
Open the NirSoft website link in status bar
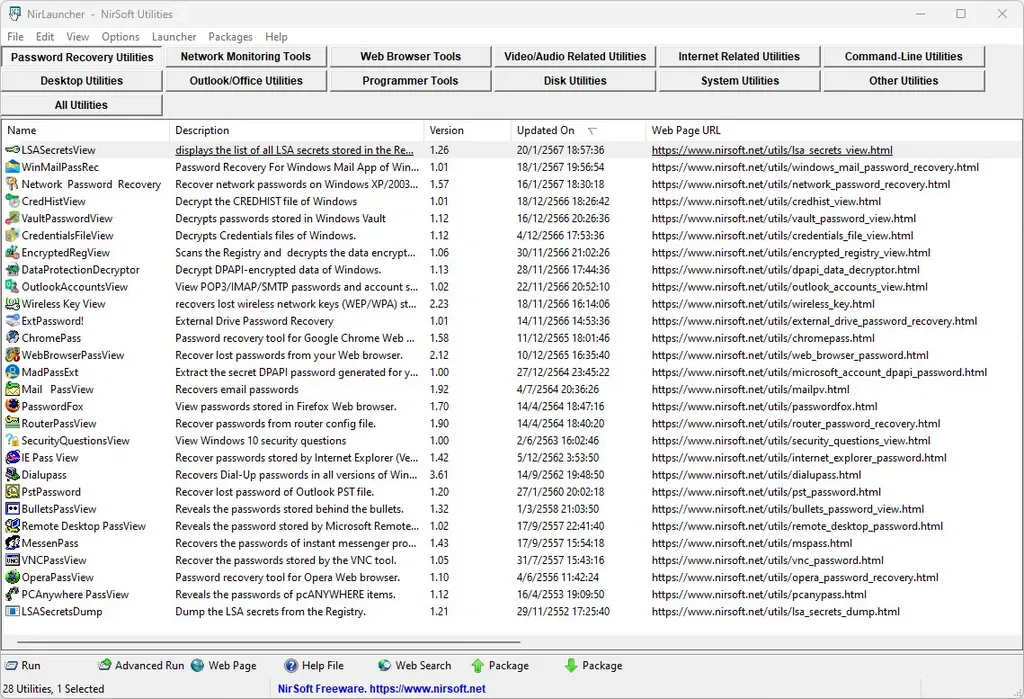click(x=427, y=689)
